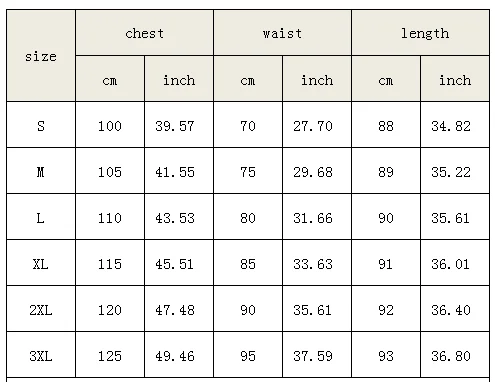Click the waist cm value 95

(x=248, y=355)
